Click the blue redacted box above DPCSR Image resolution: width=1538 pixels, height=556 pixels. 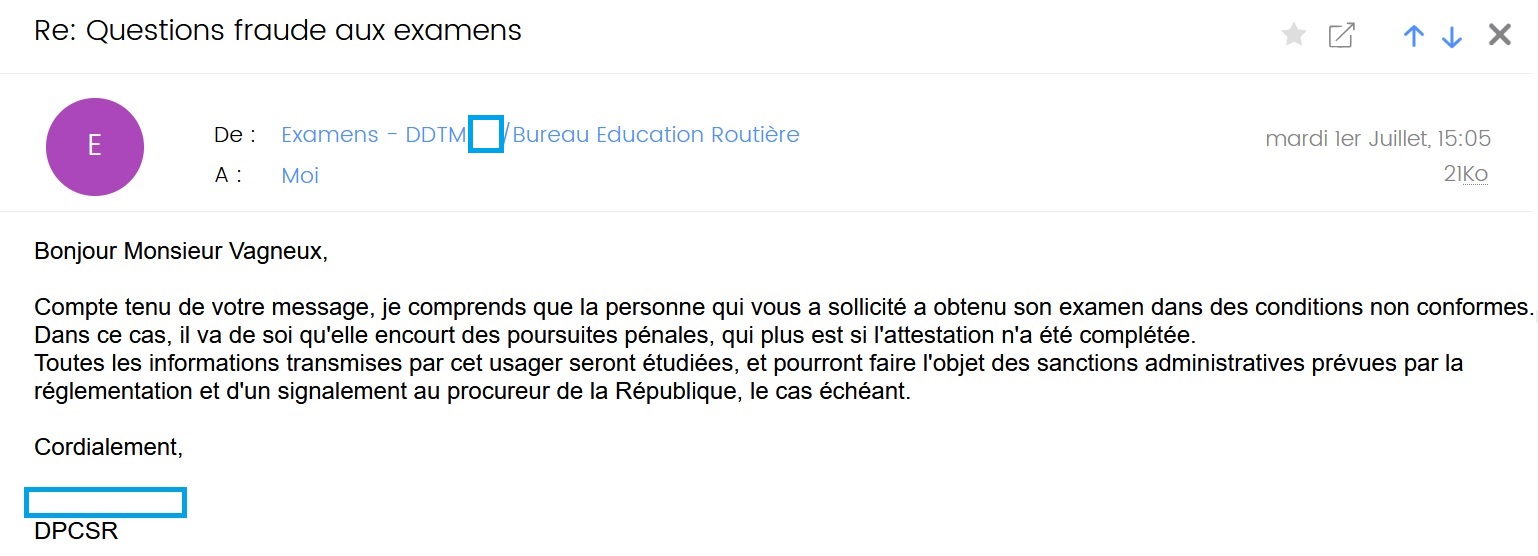pyautogui.click(x=105, y=502)
